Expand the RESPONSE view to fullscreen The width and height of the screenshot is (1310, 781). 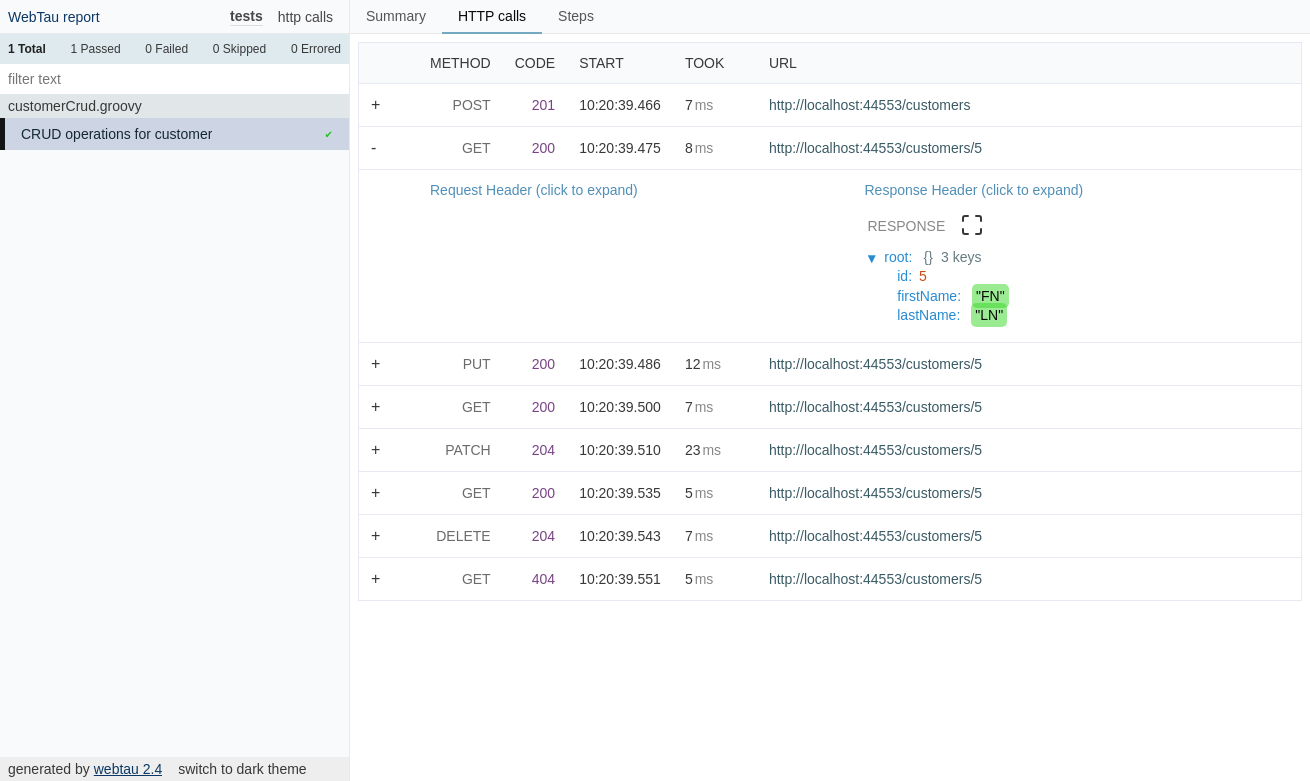point(971,225)
